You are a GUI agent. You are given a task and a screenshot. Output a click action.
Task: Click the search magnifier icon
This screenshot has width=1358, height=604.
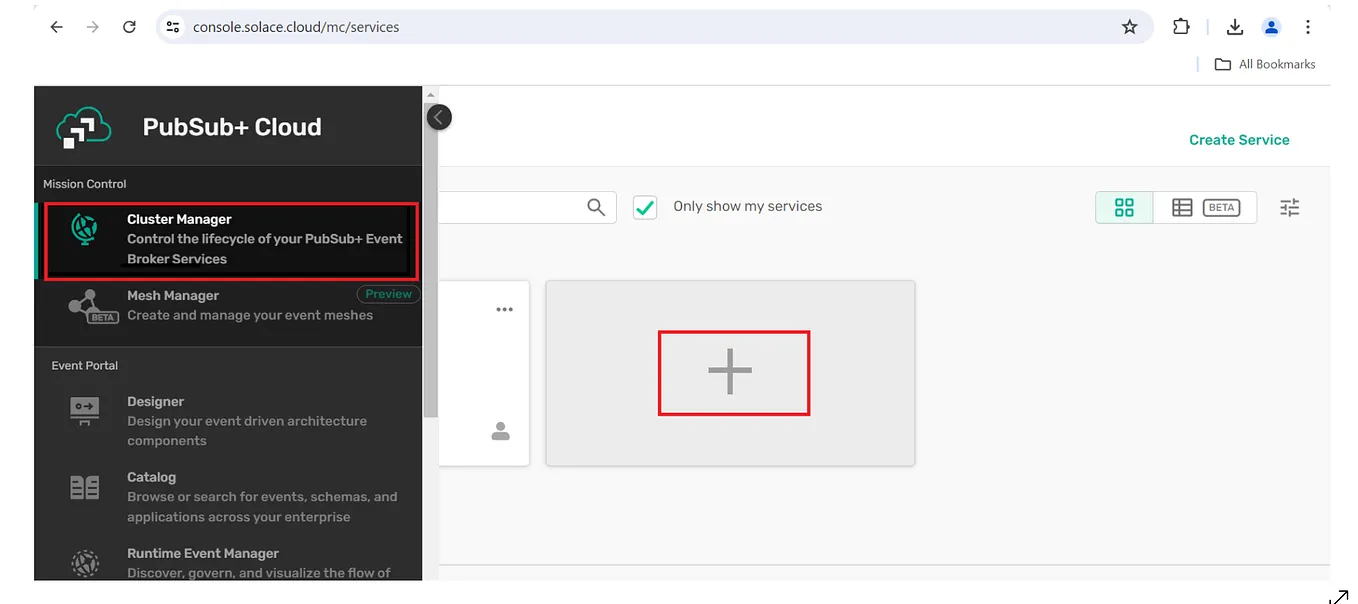(595, 207)
